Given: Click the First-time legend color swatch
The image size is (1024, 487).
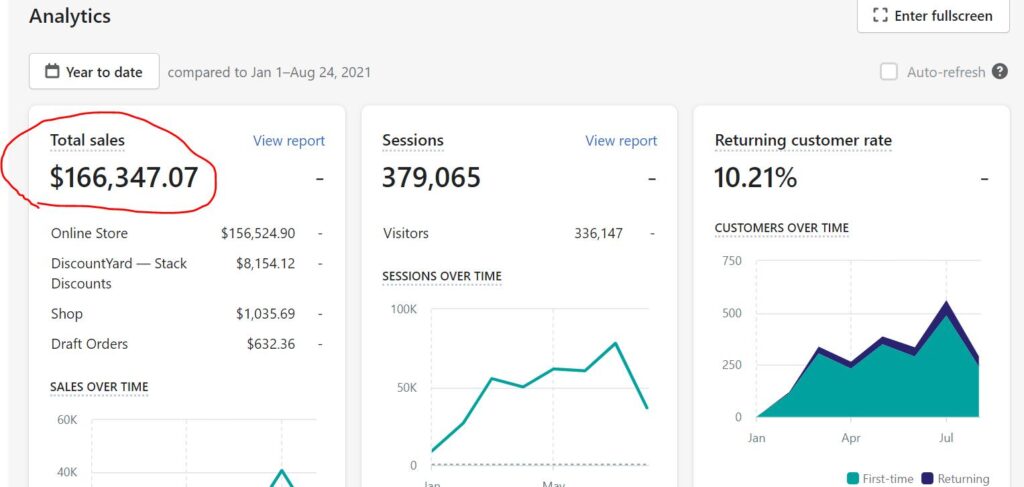Looking at the screenshot, I should (x=852, y=479).
